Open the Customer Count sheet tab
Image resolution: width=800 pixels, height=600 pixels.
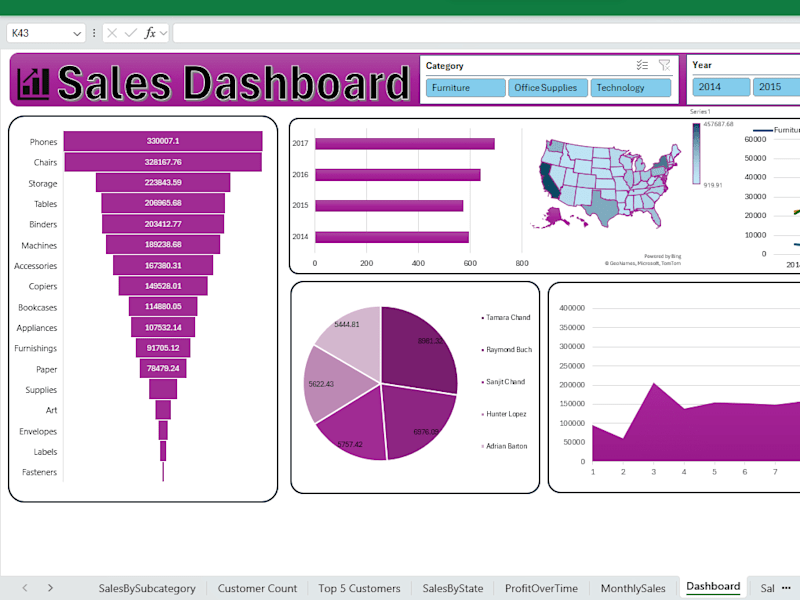(257, 588)
